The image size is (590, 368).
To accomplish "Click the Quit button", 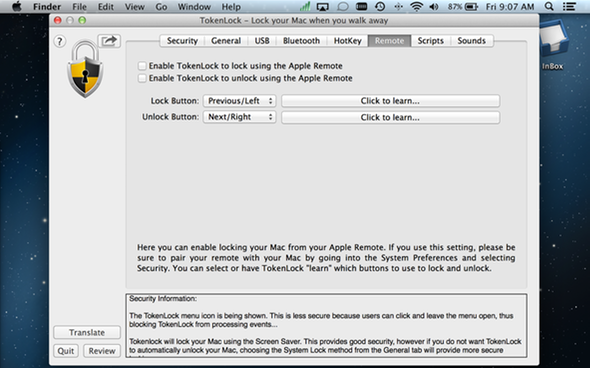I will [x=66, y=351].
